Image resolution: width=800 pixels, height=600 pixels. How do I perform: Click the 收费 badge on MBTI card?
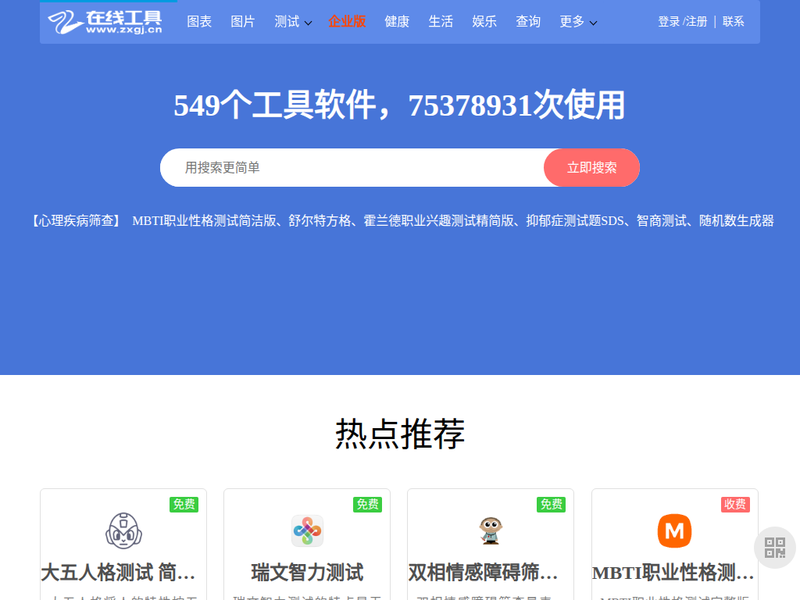click(735, 504)
